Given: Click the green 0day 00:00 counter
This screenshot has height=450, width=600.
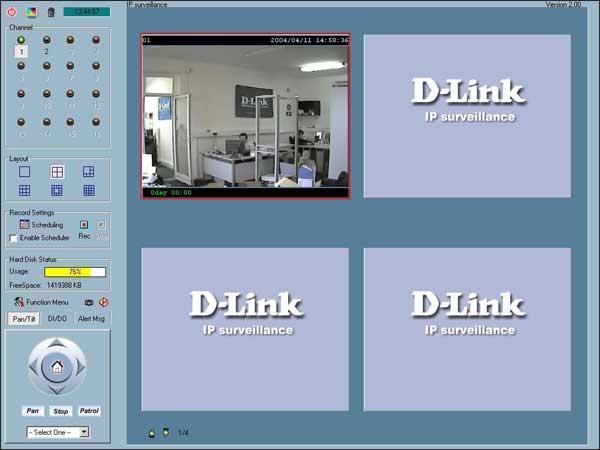Looking at the screenshot, I should (171, 192).
